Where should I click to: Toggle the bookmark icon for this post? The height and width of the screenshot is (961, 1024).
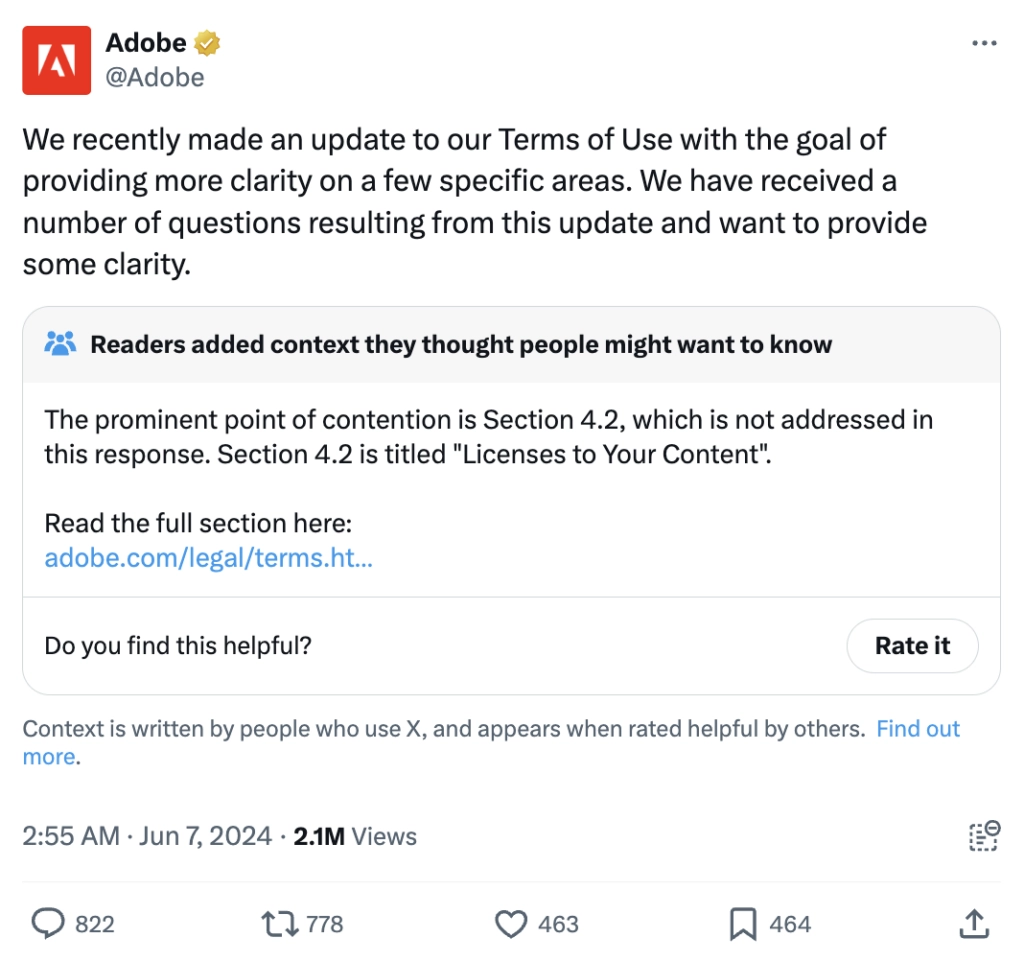[x=743, y=924]
